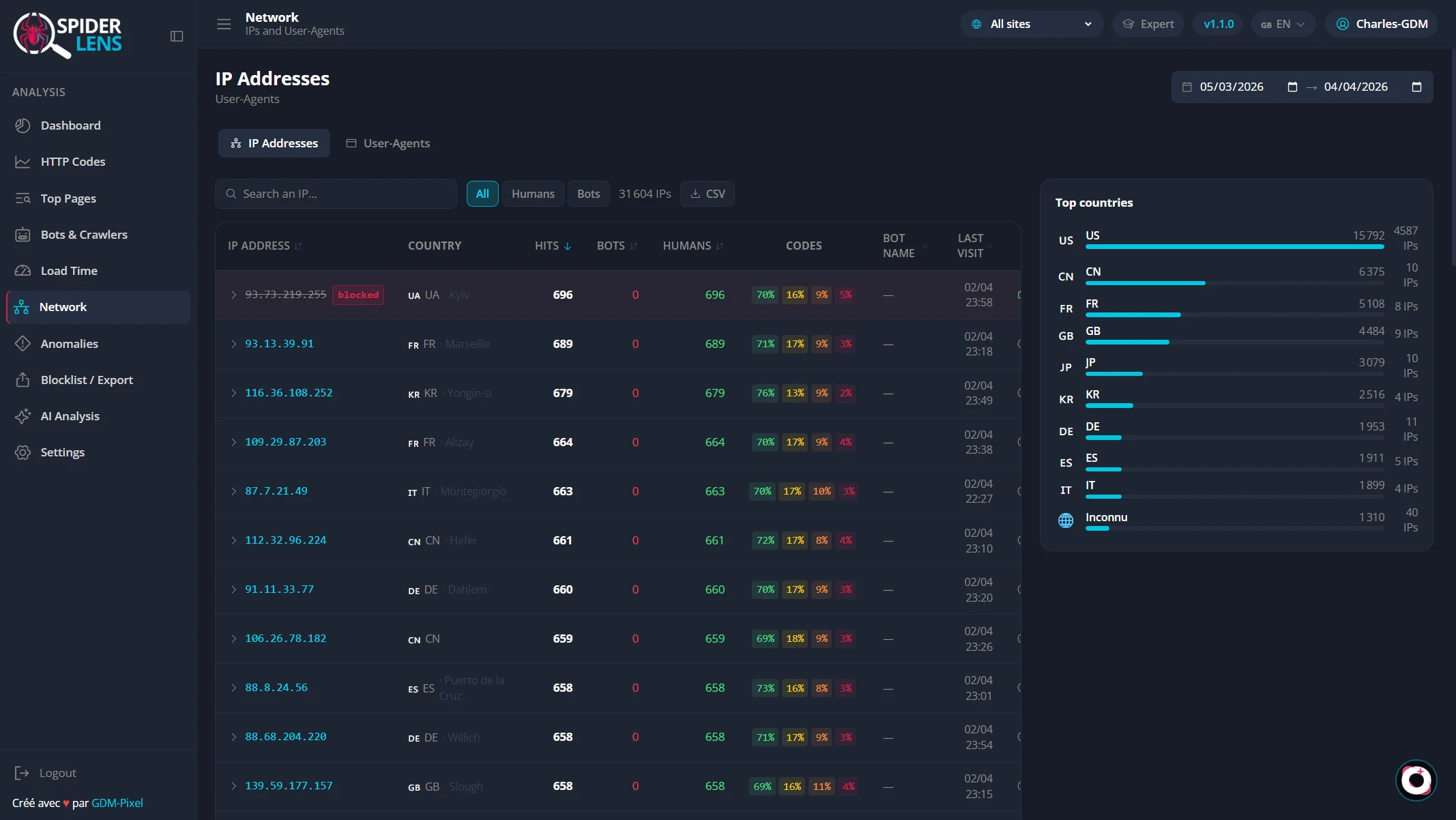Expand the row for 93.13.39.91

234,344
